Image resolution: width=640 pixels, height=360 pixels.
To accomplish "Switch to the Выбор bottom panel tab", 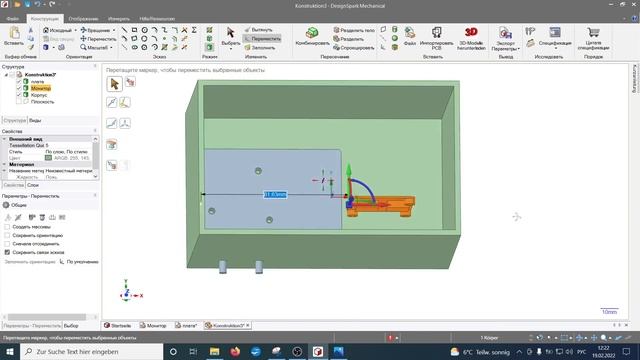I will [71, 326].
